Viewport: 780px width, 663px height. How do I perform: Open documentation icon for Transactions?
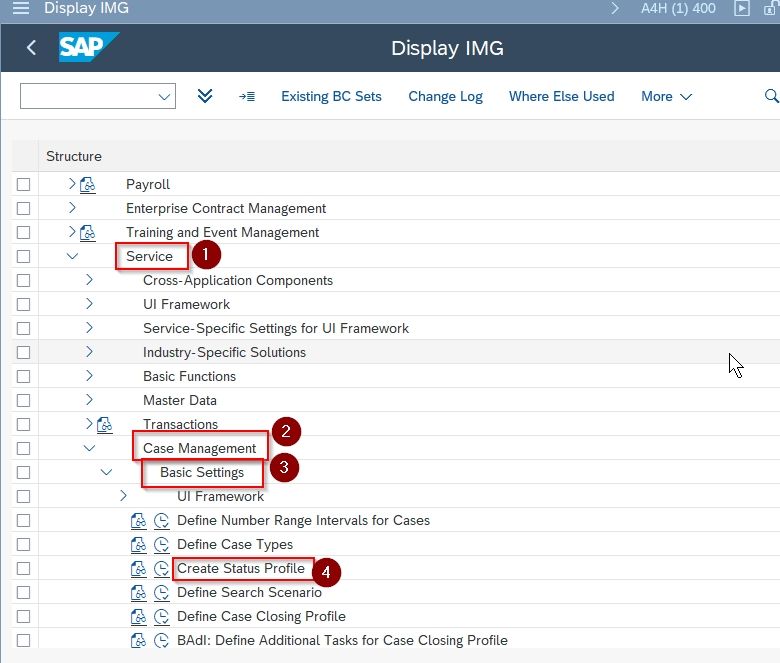click(x=104, y=425)
